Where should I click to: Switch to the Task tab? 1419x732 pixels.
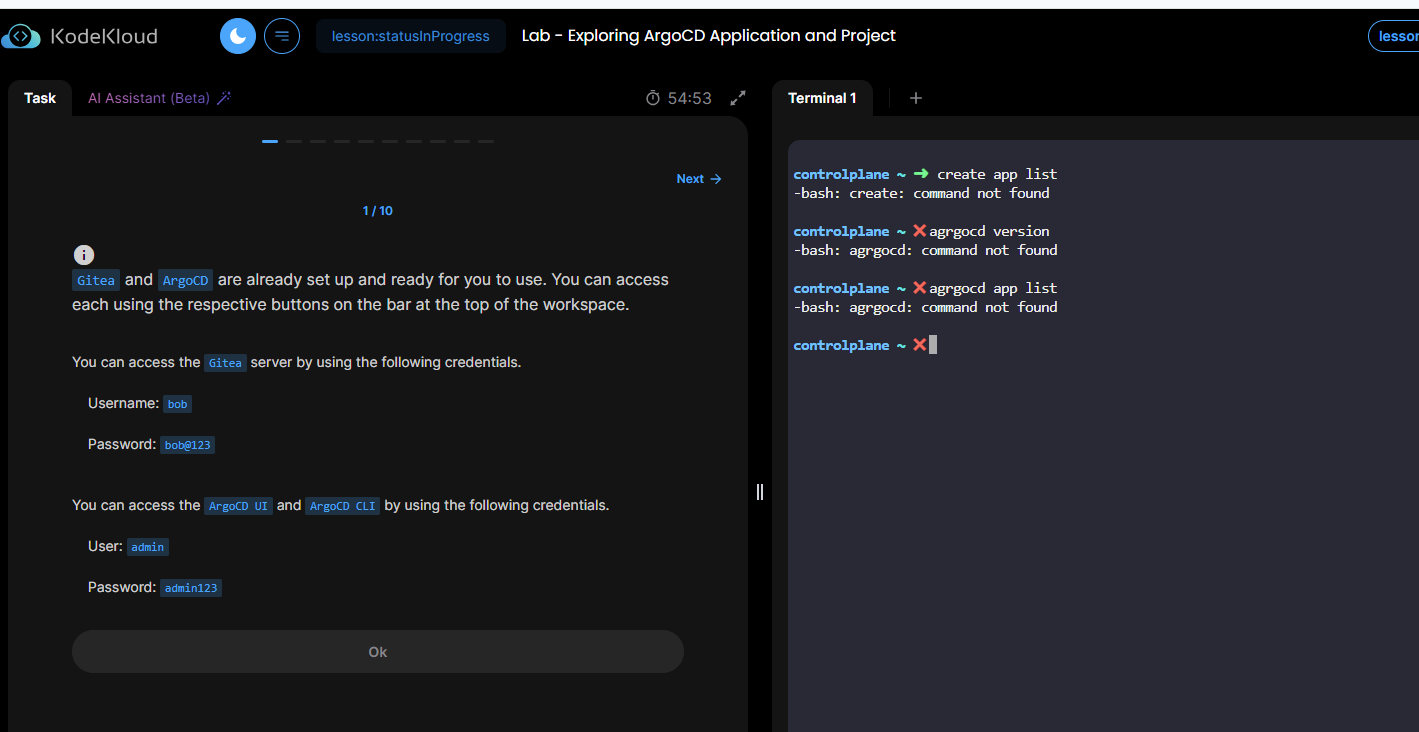[x=40, y=98]
